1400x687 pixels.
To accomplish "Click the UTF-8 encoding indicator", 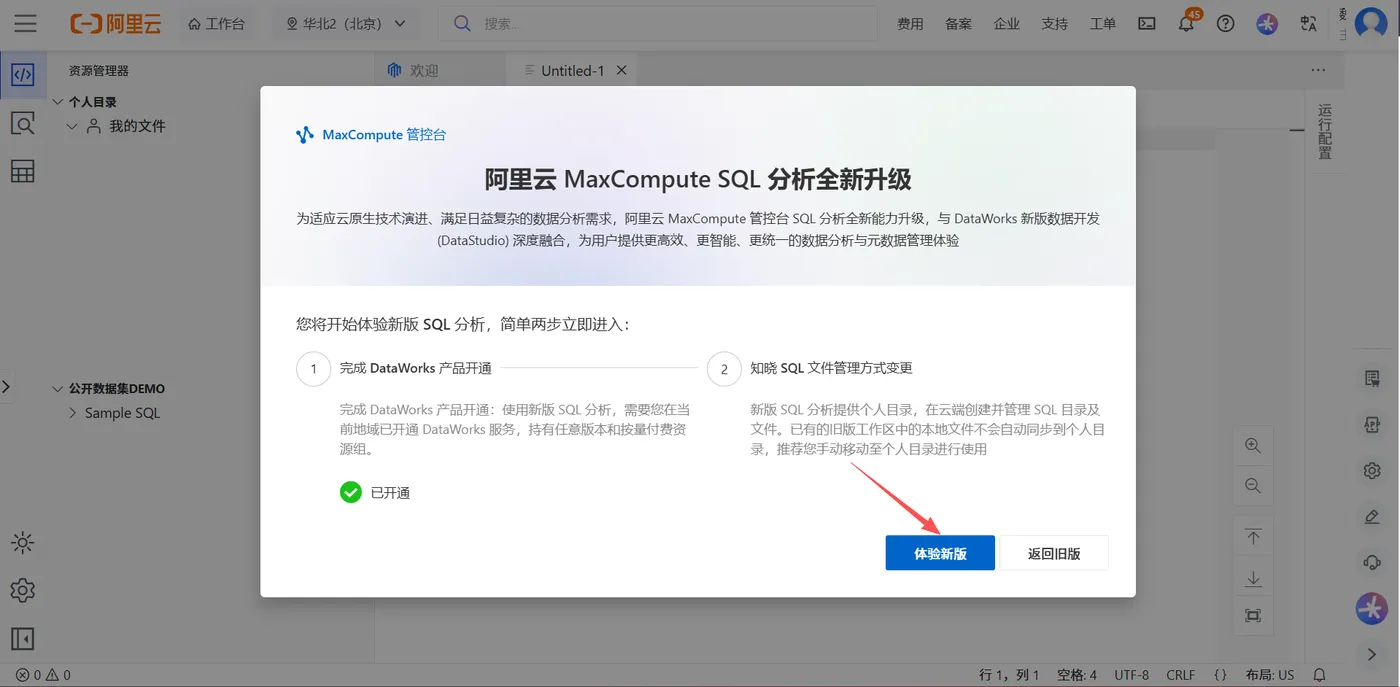I will pos(1132,675).
